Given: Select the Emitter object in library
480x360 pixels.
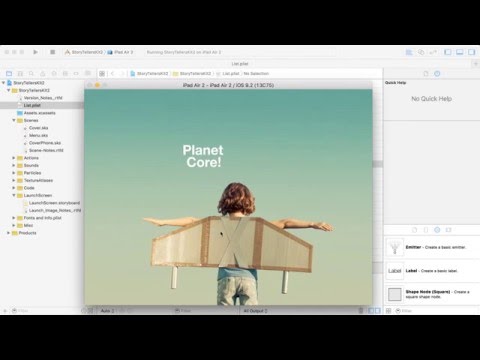Looking at the screenshot, I should (x=432, y=247).
